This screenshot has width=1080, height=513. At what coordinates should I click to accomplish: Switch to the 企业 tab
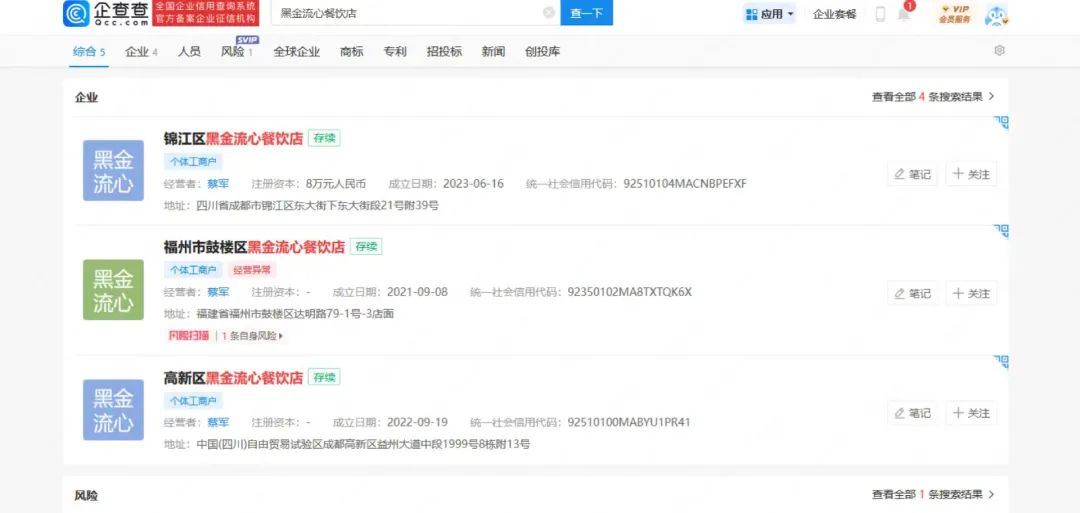tap(141, 52)
